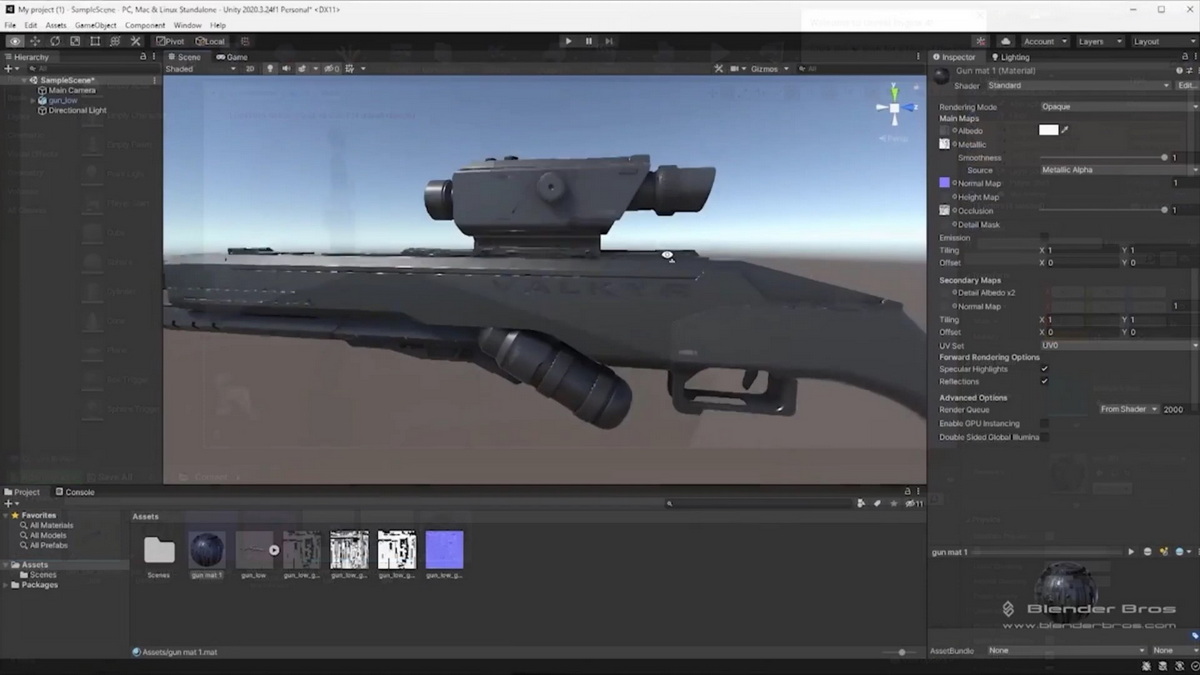
Task: Open Collab services sparkle icon
Action: (981, 41)
